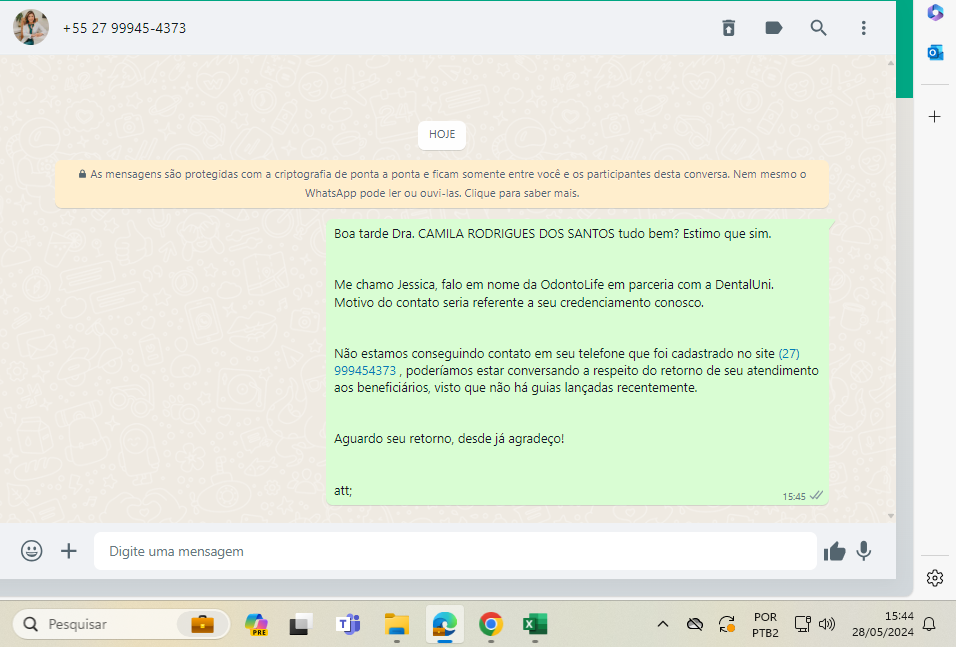Click the chat scrollbar down arrow
The height and width of the screenshot is (647, 956).
tap(891, 516)
